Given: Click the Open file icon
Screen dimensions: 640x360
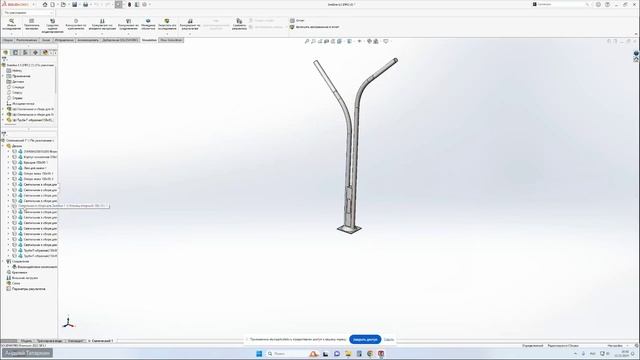Looking at the screenshot, I should click(x=63, y=4).
